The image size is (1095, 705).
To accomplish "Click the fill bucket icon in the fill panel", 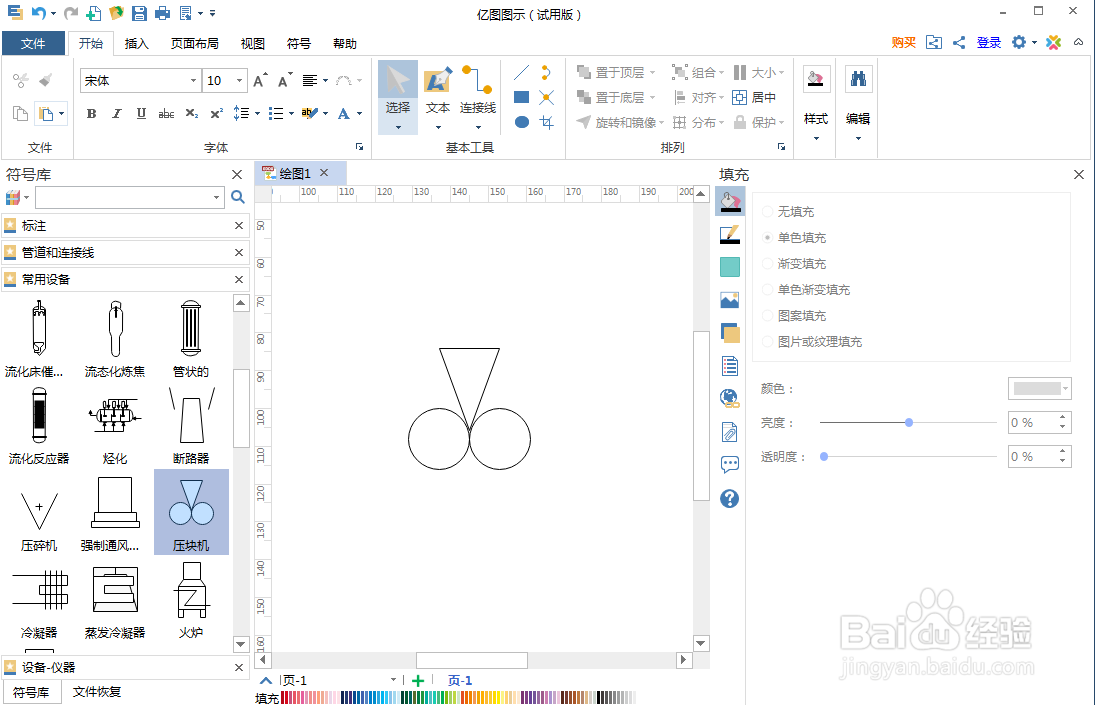I will (729, 201).
